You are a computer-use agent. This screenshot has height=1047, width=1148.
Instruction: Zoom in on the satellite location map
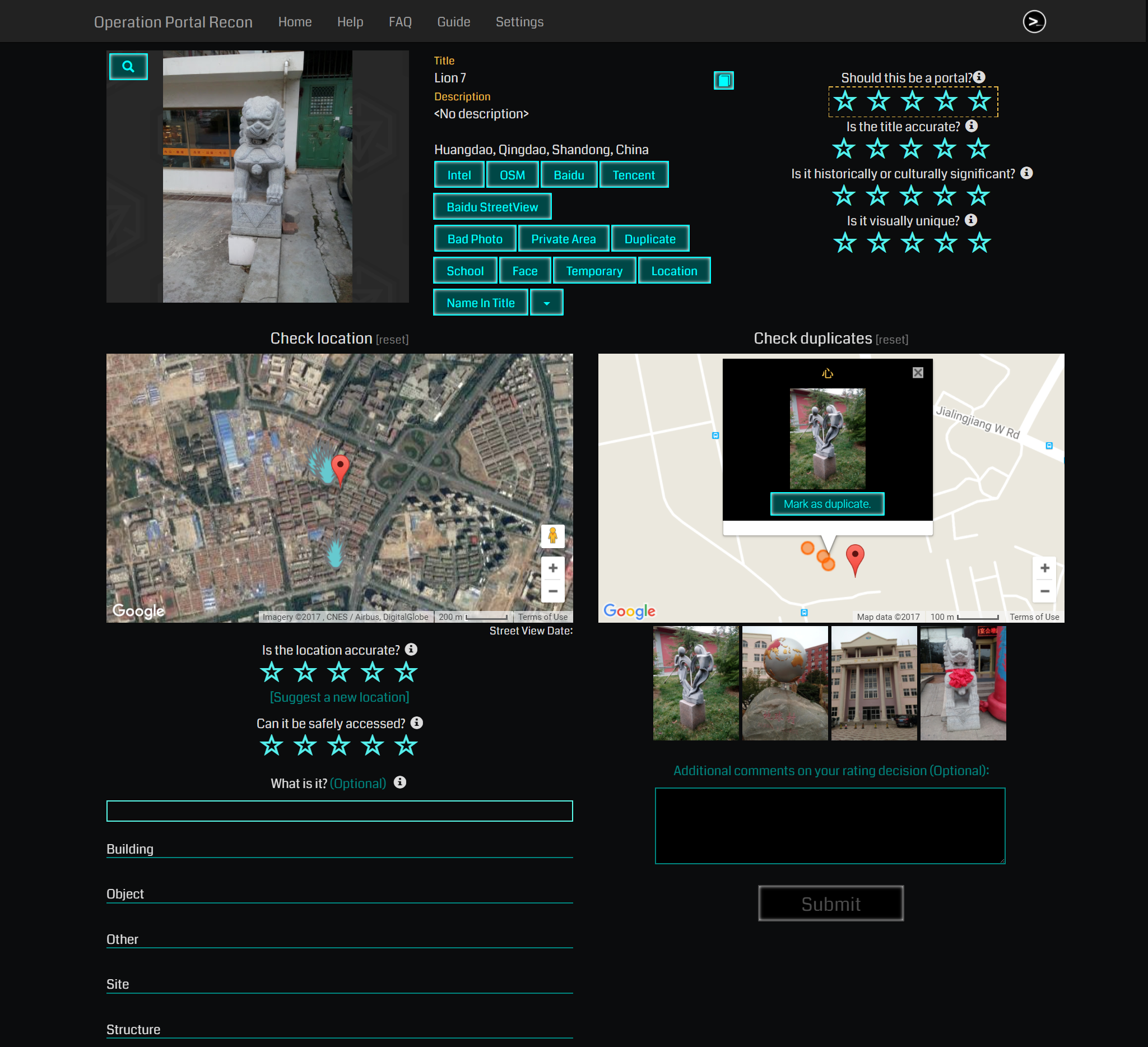(552, 567)
